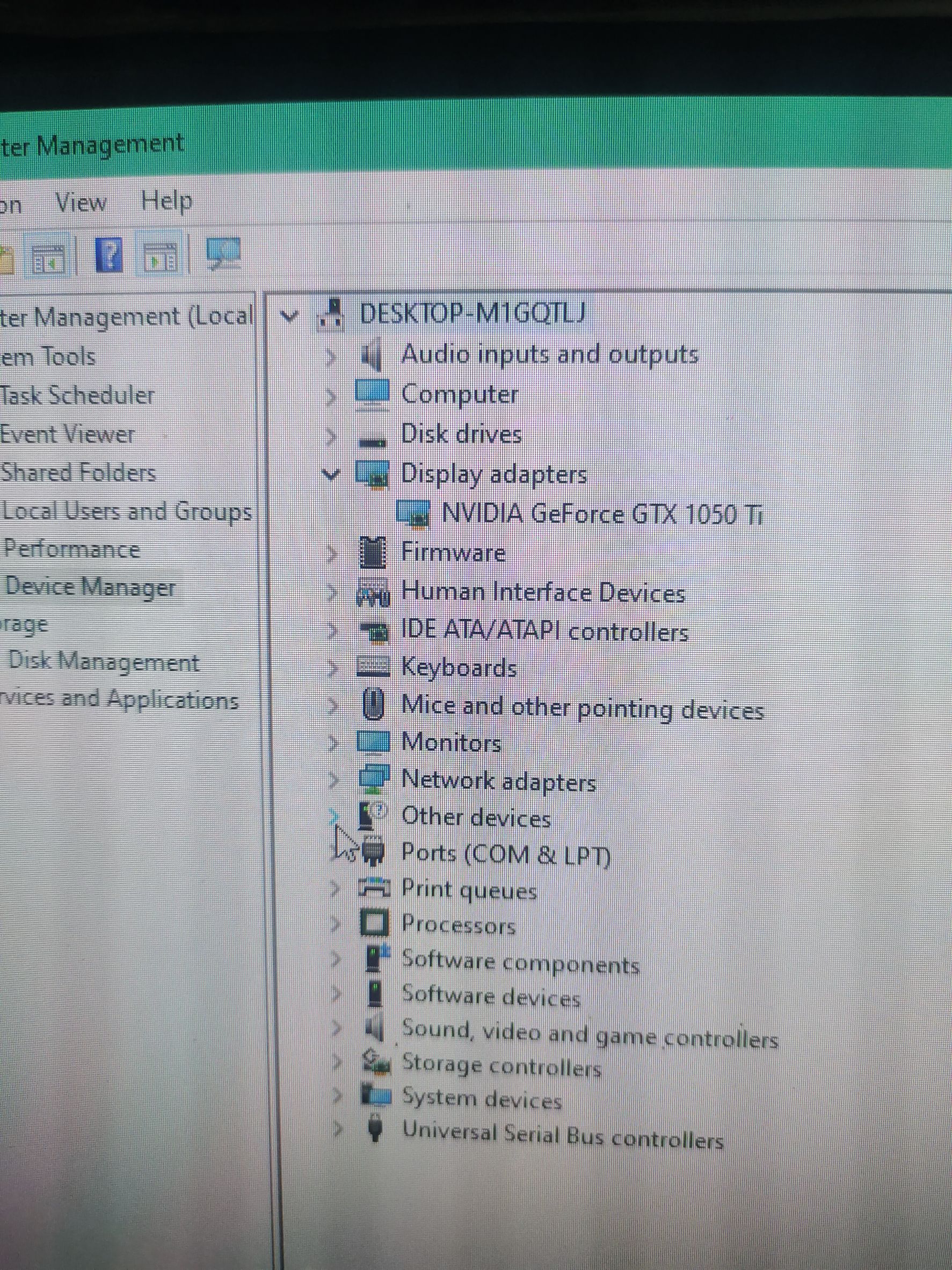952x1270 pixels.
Task: Select Performance in left pane
Action: (x=71, y=550)
